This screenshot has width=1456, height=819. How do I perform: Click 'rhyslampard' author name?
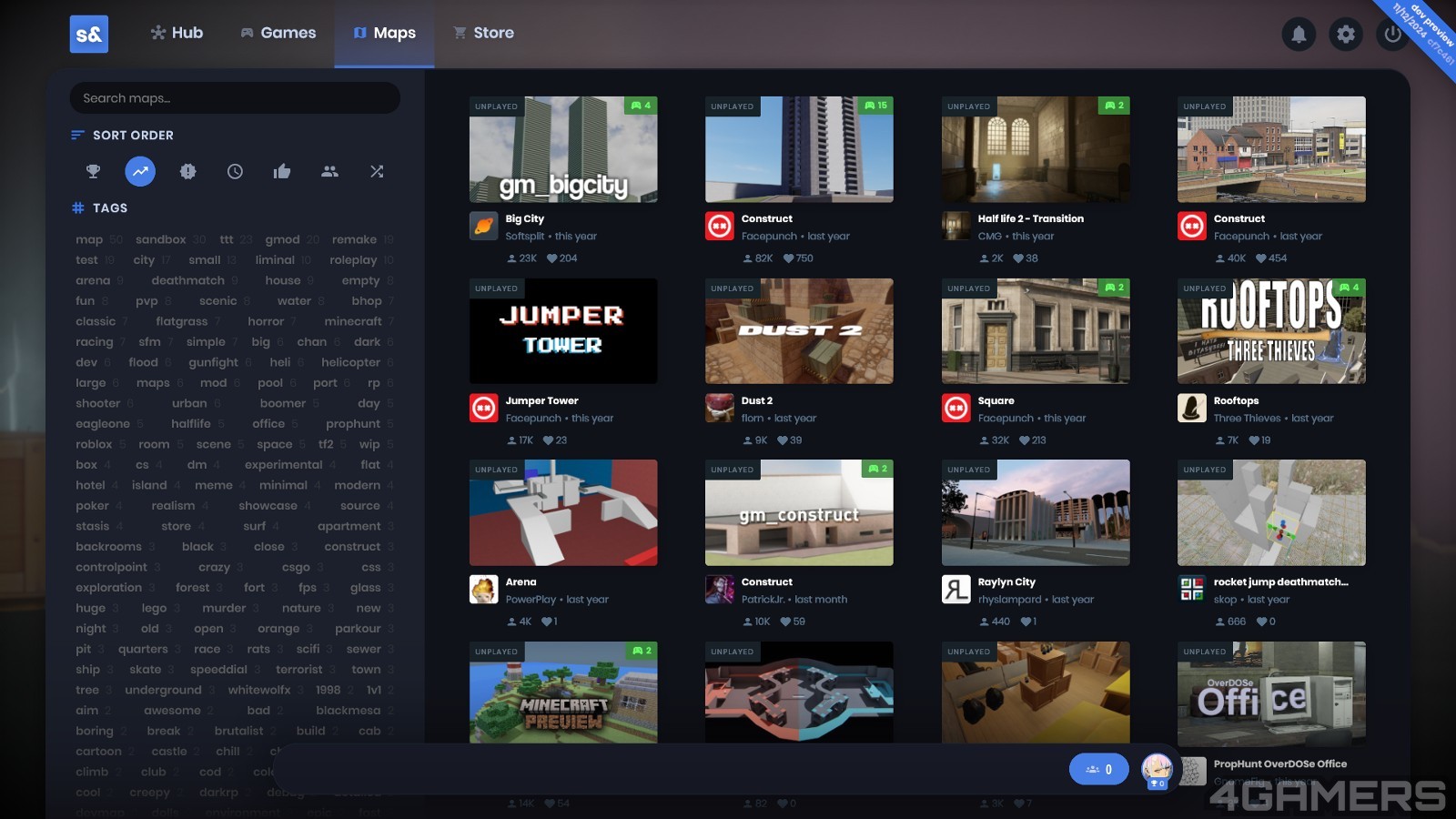(x=1009, y=599)
